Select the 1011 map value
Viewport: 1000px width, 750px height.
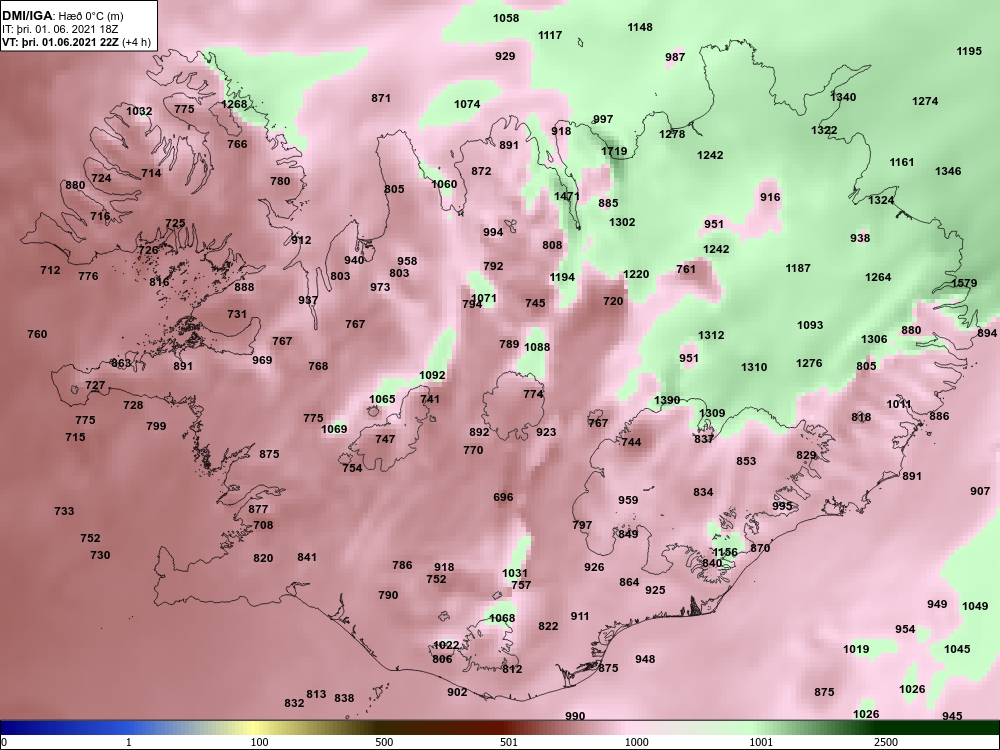coord(899,404)
